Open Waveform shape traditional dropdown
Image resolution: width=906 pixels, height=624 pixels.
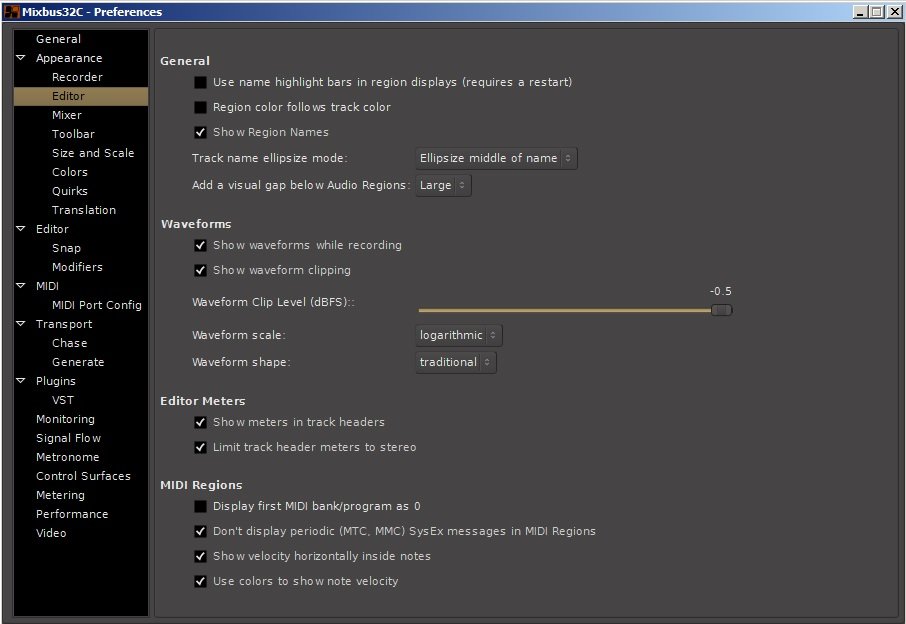click(x=455, y=362)
